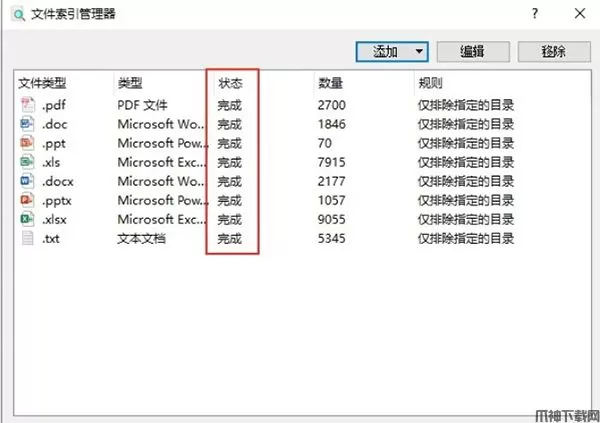Click the 'PDF 文件' type cell
Screen dimensions: 600x423
tap(142, 105)
